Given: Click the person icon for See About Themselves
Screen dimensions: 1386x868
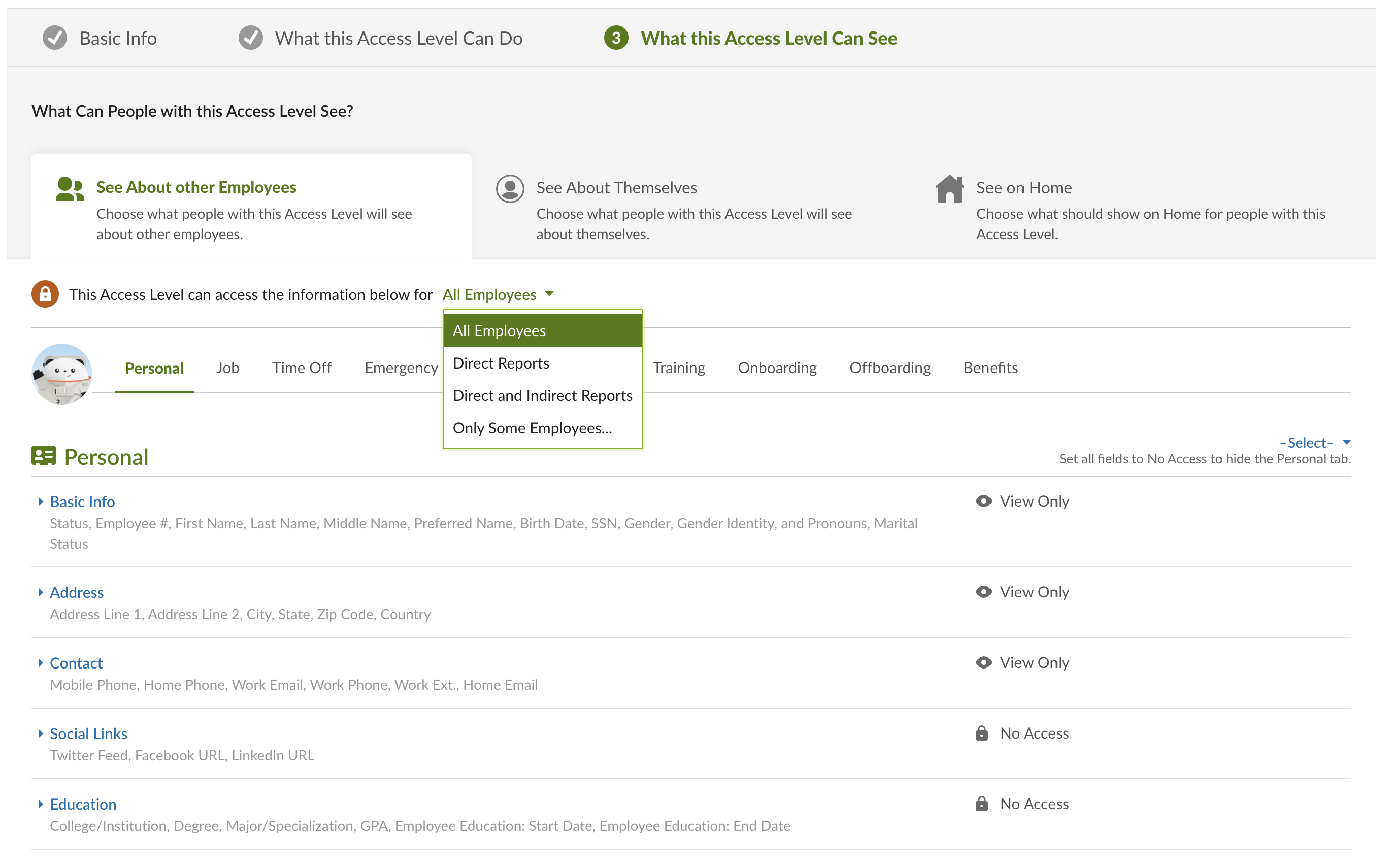Looking at the screenshot, I should tap(509, 188).
